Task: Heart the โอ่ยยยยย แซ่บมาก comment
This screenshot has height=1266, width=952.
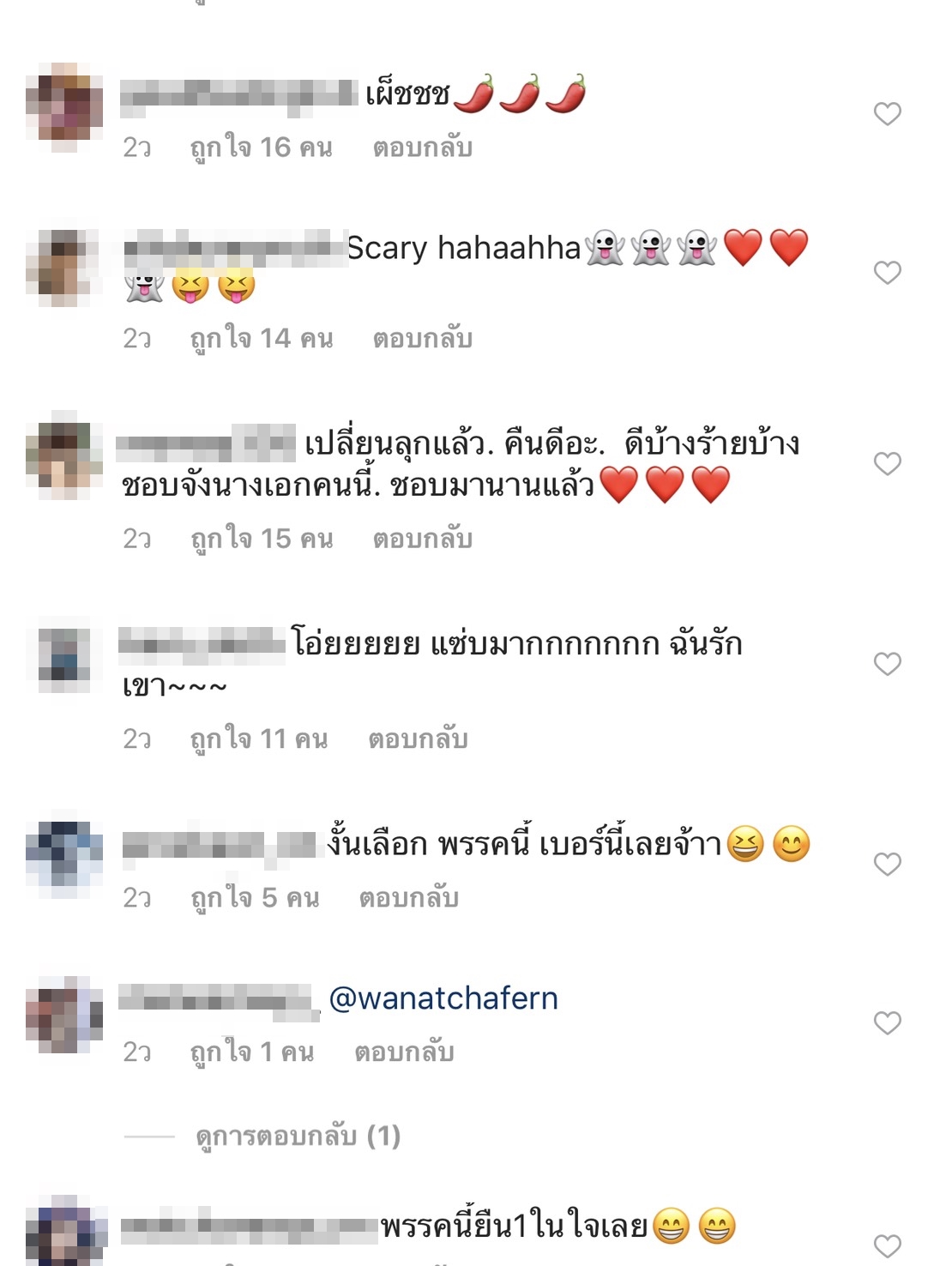Action: 887,664
